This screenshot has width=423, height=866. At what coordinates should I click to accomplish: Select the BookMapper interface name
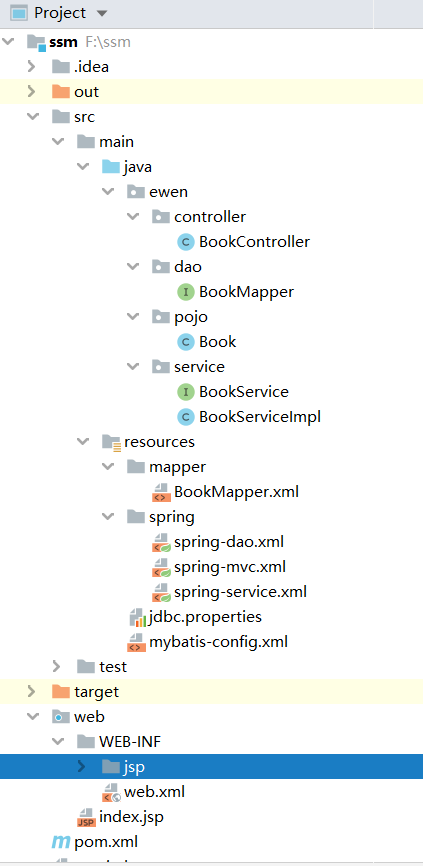coord(246,292)
